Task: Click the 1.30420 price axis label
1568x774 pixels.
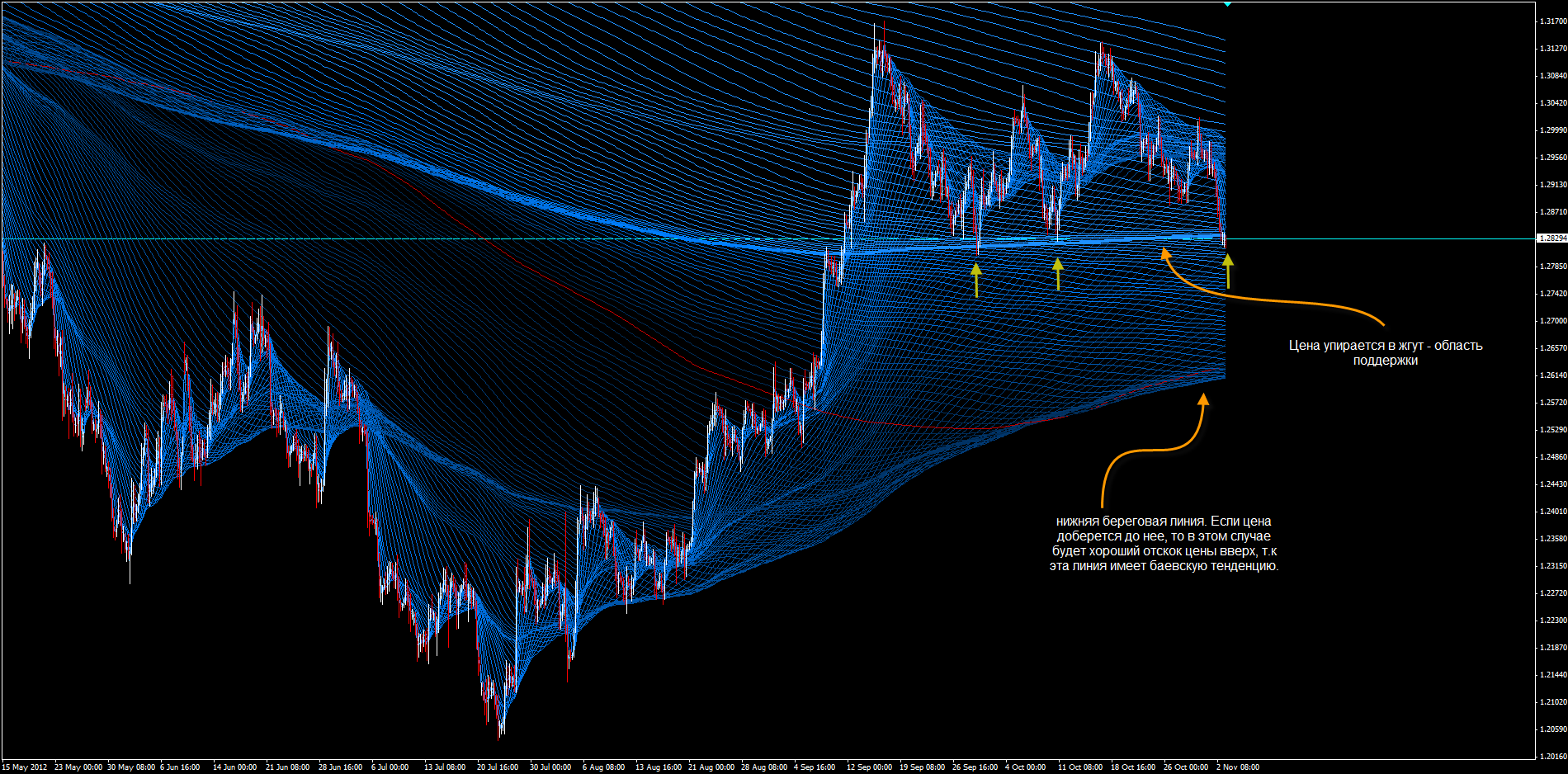Action: (1553, 103)
